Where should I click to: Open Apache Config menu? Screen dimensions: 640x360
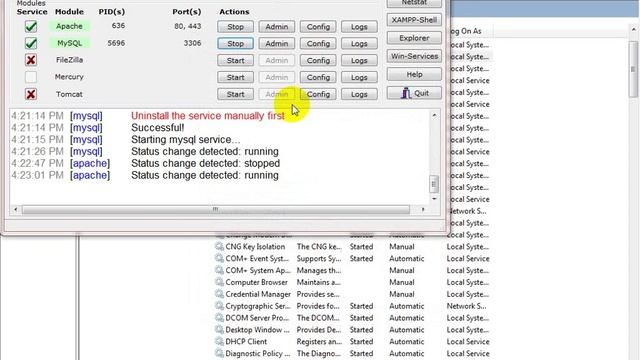click(318, 27)
